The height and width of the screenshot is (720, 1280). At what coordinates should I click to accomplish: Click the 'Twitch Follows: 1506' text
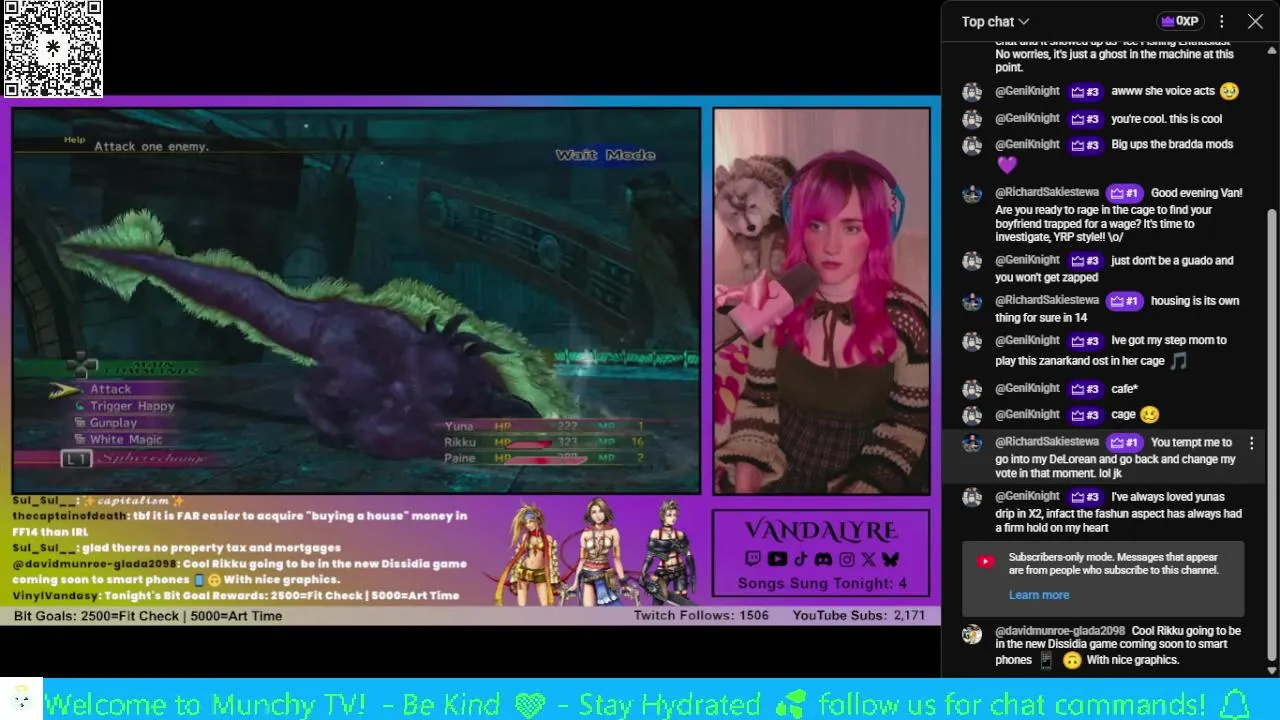tap(701, 616)
